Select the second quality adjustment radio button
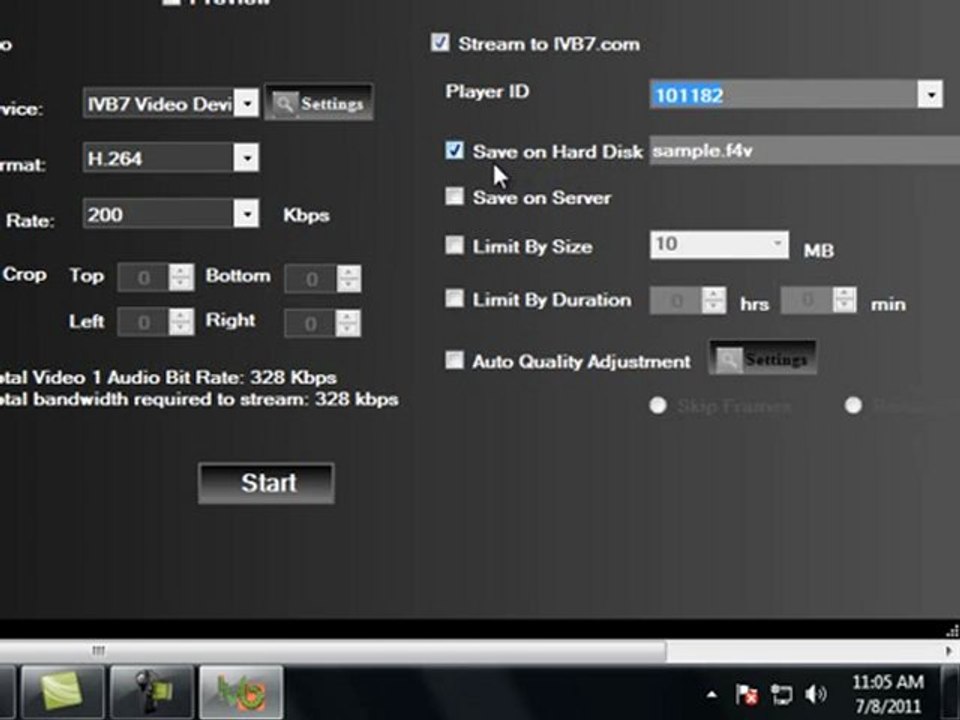960x720 pixels. pos(853,405)
